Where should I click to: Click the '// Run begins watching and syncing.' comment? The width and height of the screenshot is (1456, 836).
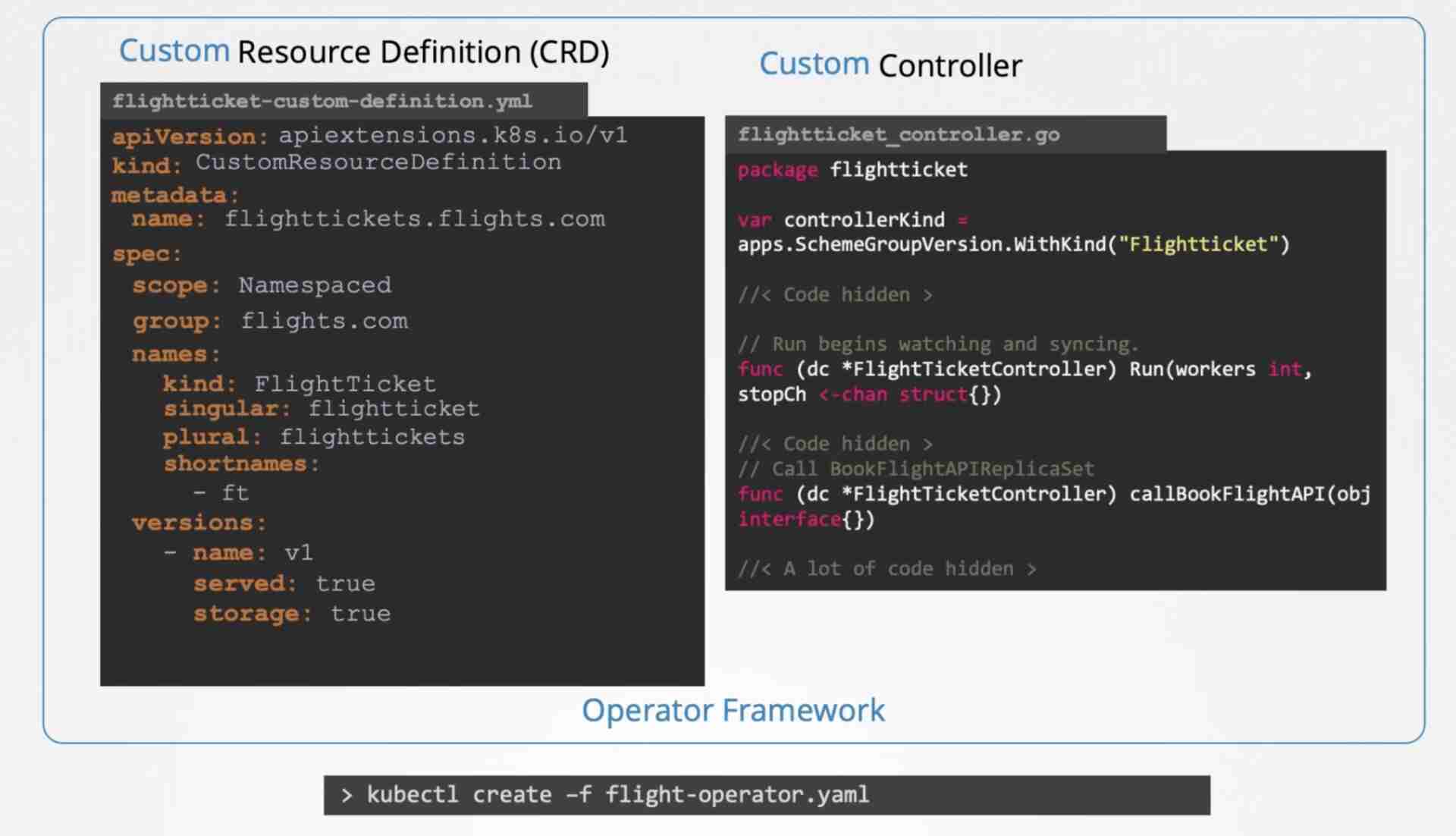938,344
